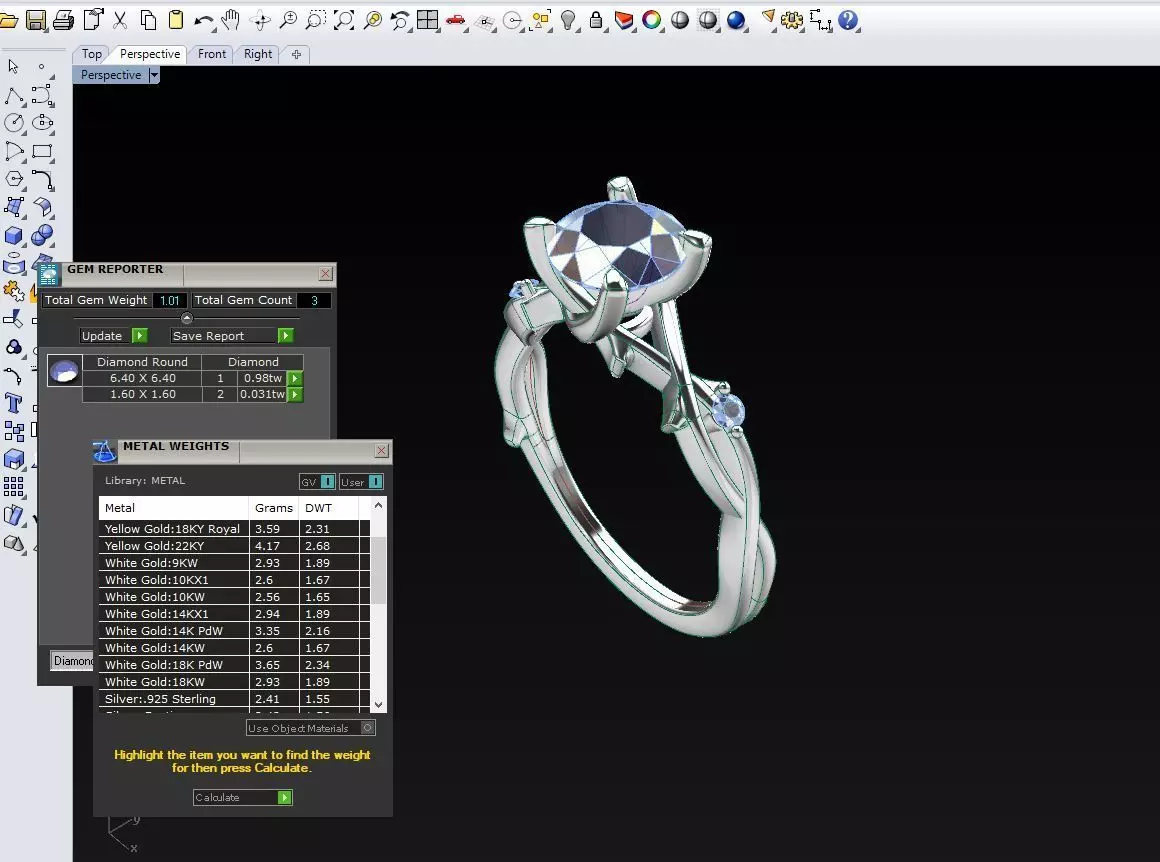Open a file with the folder icon
This screenshot has width=1160, height=862.
7,20
